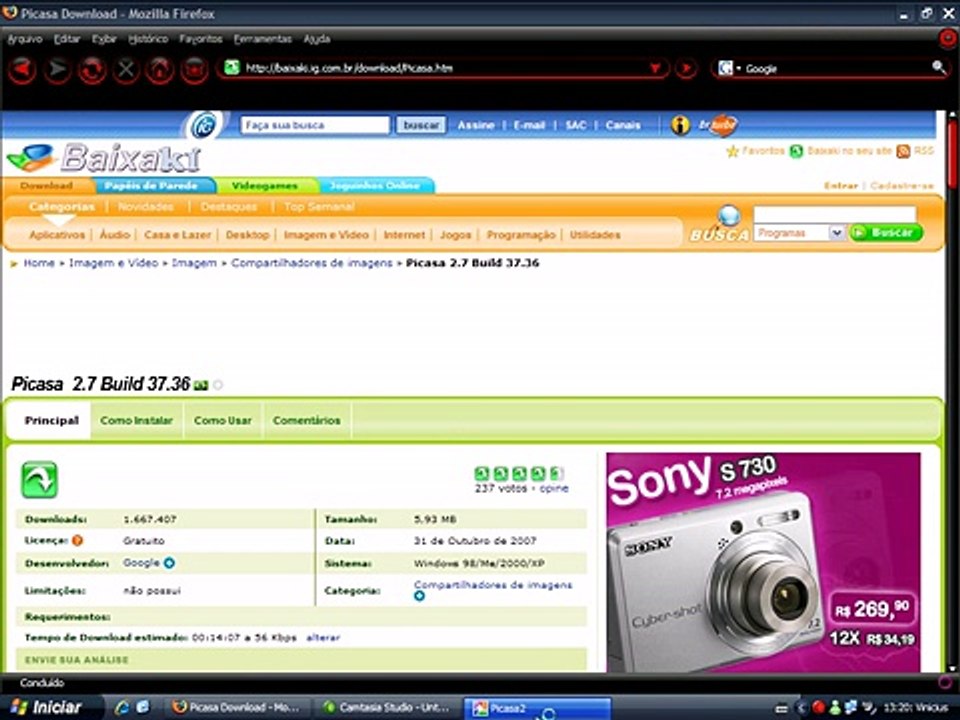
Task: Click the Home breadcrumb link
Action: [x=39, y=263]
